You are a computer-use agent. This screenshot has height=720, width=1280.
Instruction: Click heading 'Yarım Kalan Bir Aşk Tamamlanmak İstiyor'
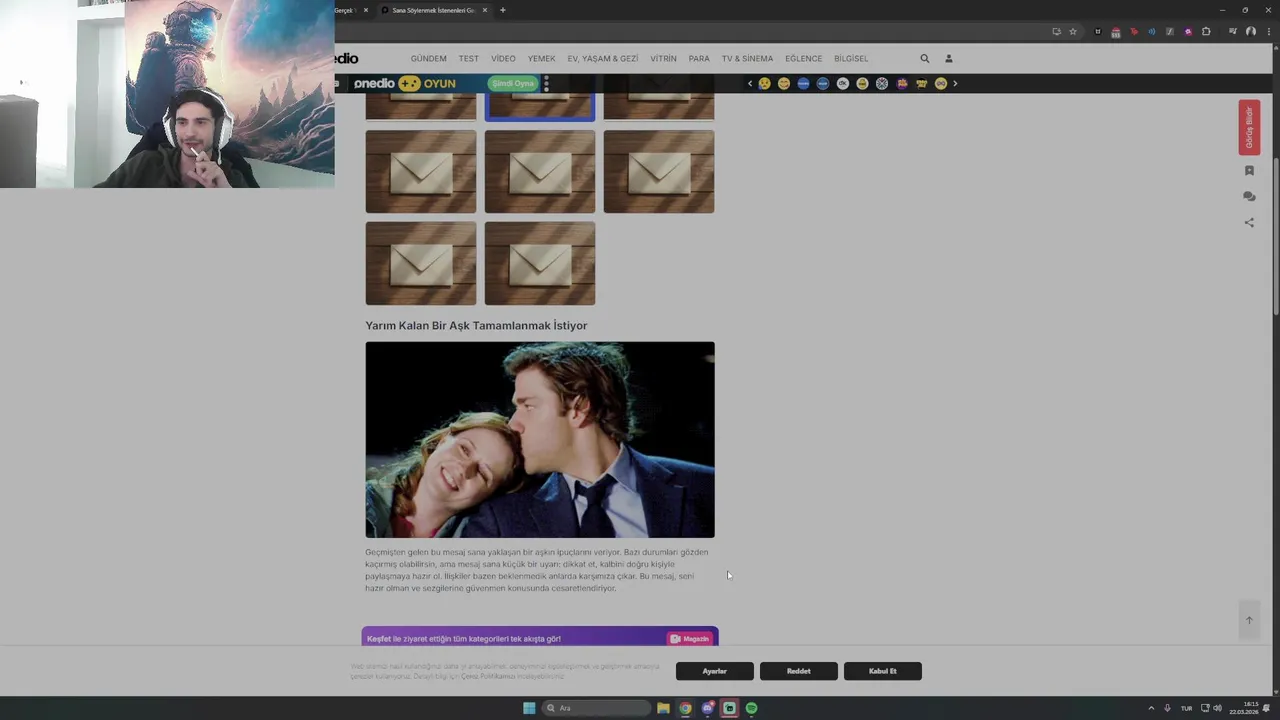pos(476,326)
